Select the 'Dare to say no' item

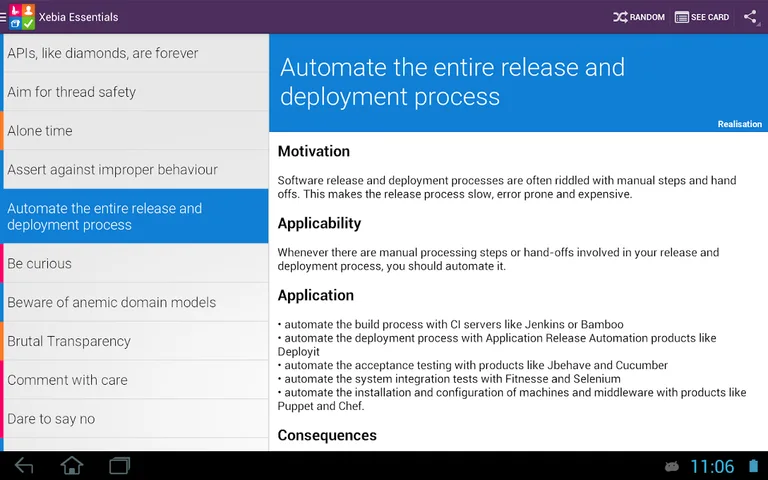click(135, 419)
